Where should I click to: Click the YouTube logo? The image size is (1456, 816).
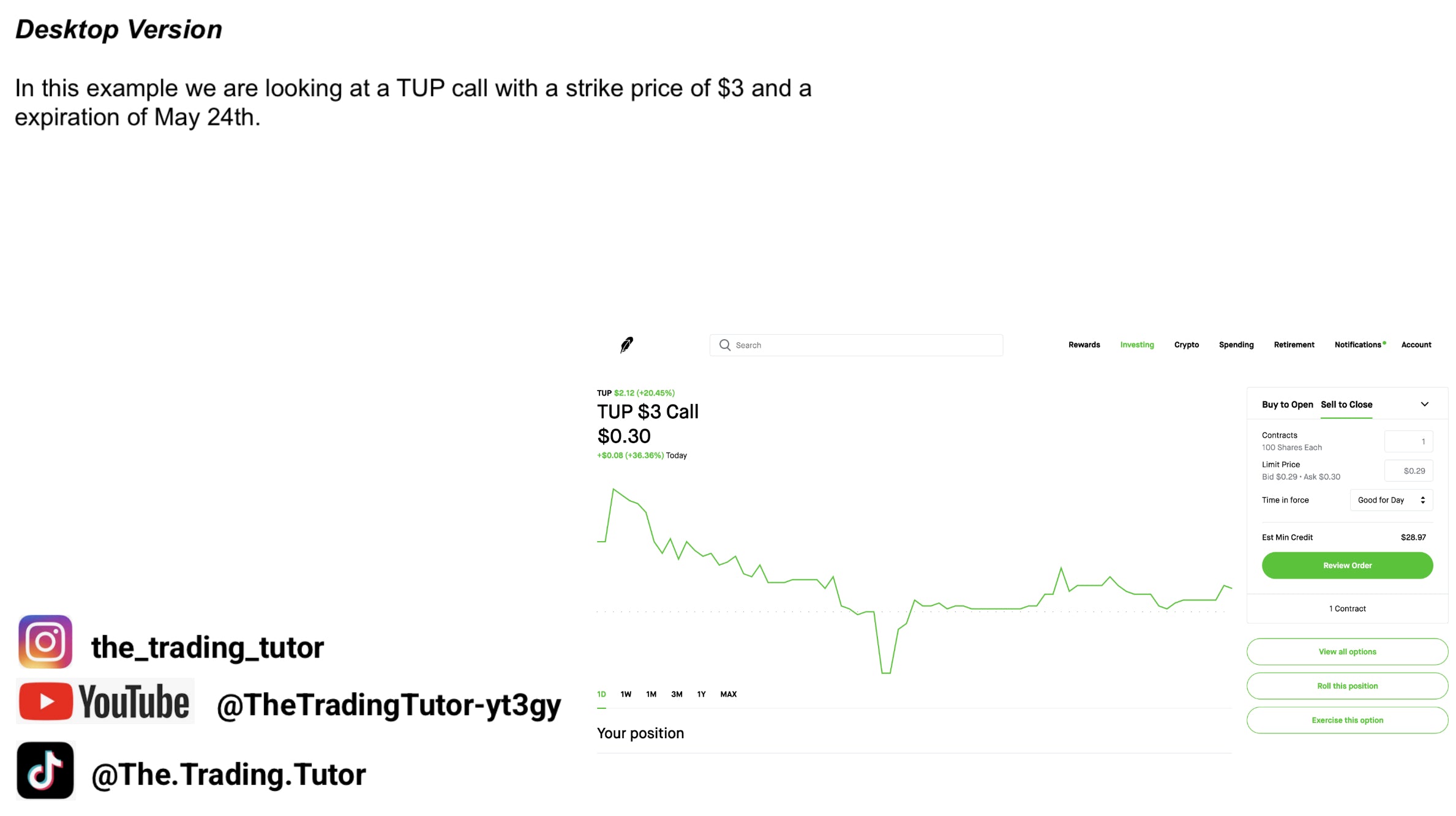tap(105, 702)
